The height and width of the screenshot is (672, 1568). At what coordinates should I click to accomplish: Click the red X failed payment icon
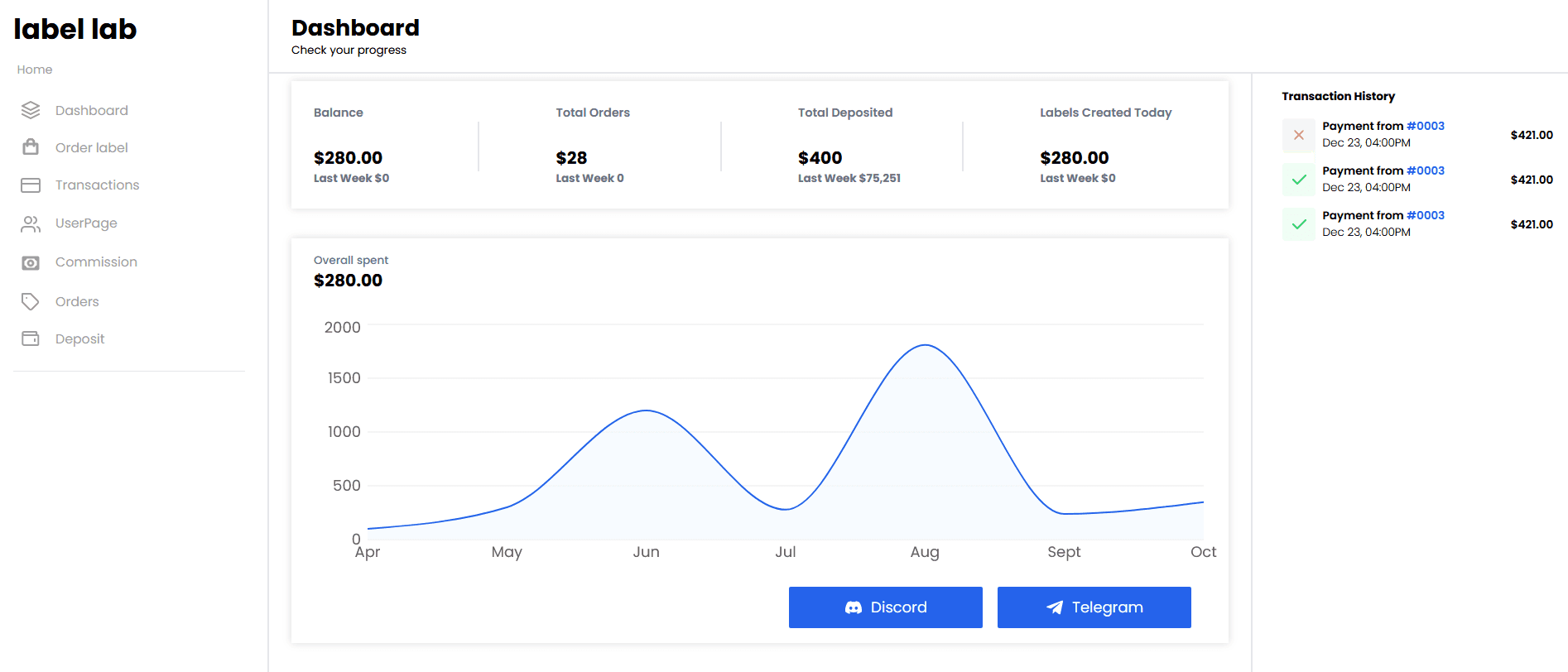point(1298,135)
